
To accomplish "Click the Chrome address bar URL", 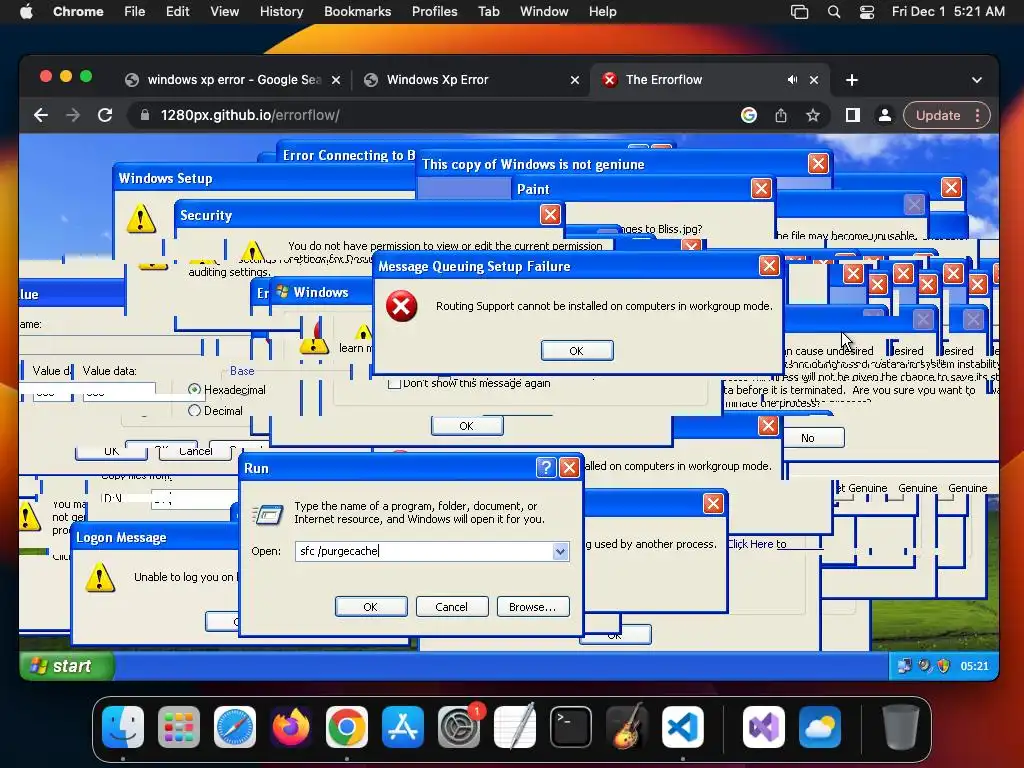I will [x=250, y=115].
